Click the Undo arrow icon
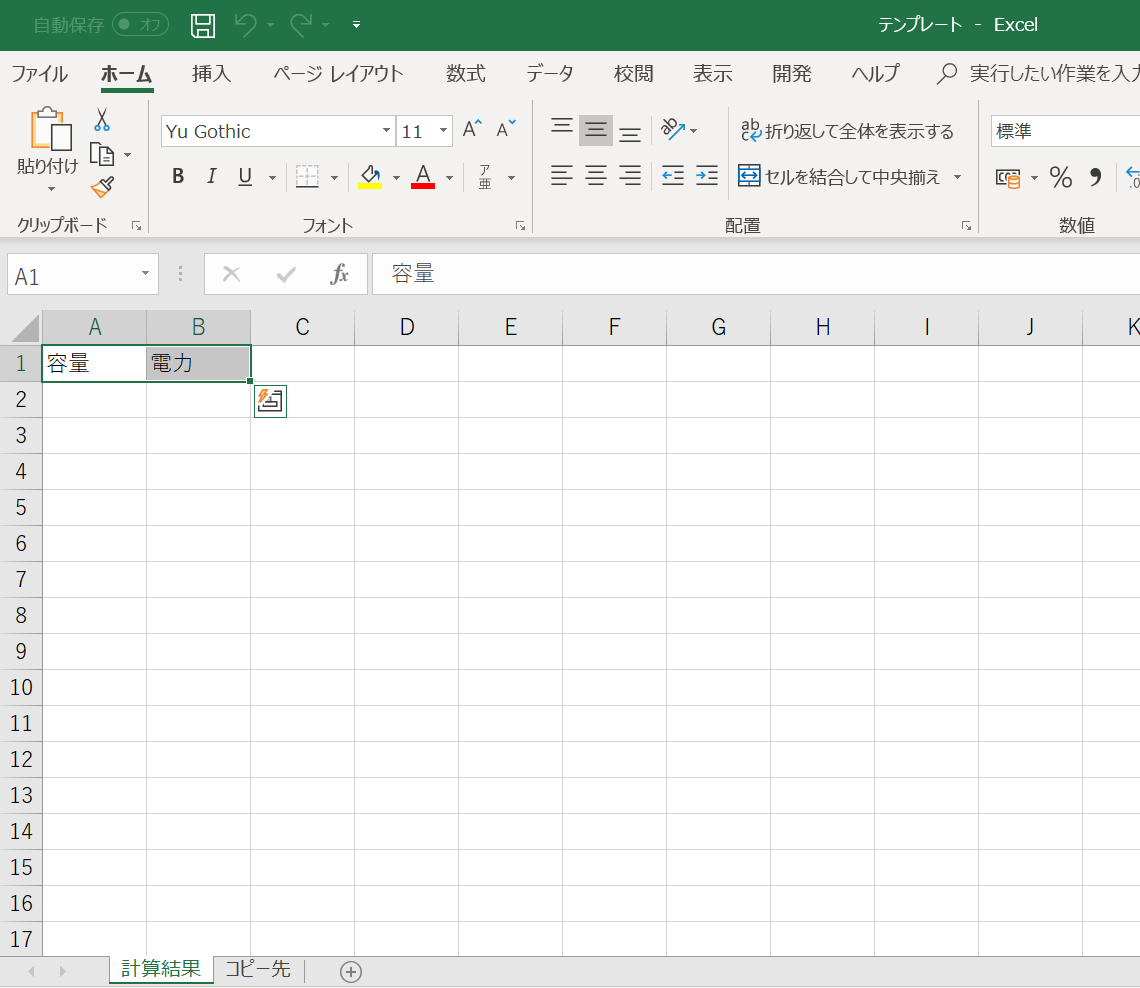Screen dimensions: 1140x988 coord(246,25)
